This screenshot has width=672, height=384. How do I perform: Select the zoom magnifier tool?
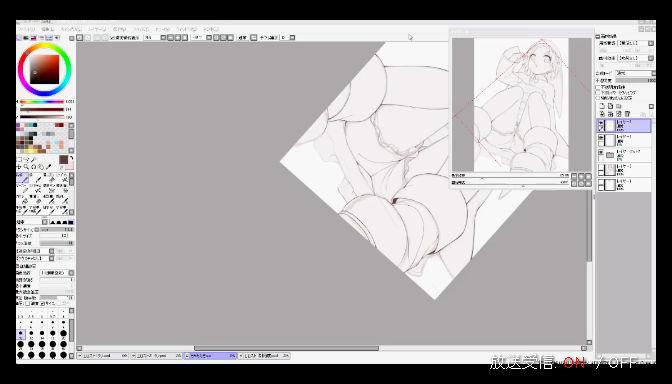point(26,167)
